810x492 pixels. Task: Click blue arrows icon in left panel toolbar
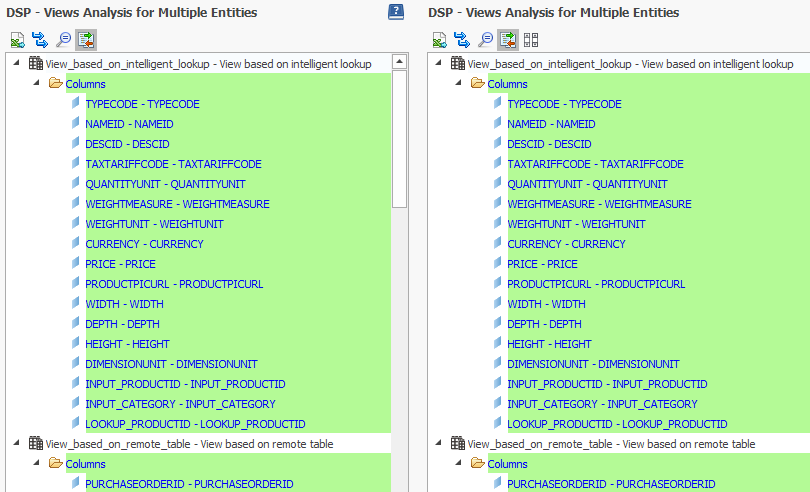tap(40, 40)
